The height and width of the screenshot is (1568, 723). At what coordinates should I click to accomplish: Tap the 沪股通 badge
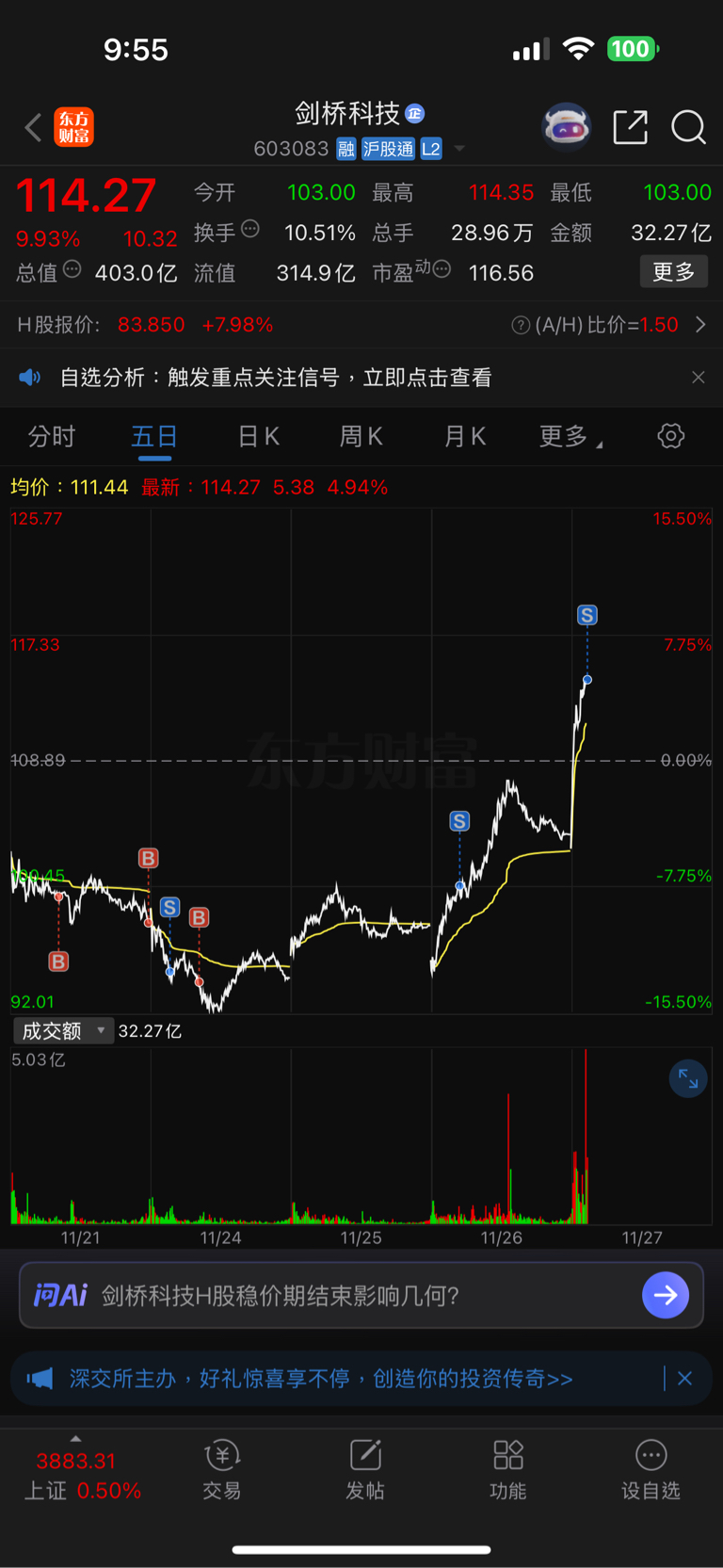click(x=389, y=149)
